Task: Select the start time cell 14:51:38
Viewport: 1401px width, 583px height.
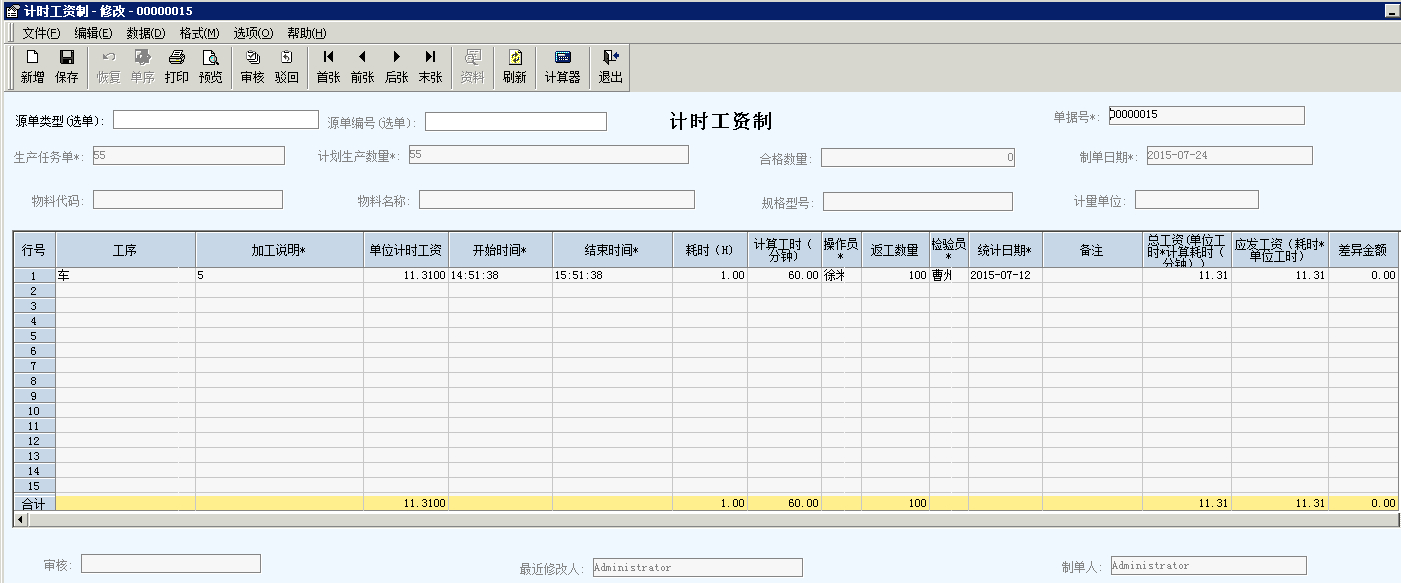Action: tap(500, 275)
